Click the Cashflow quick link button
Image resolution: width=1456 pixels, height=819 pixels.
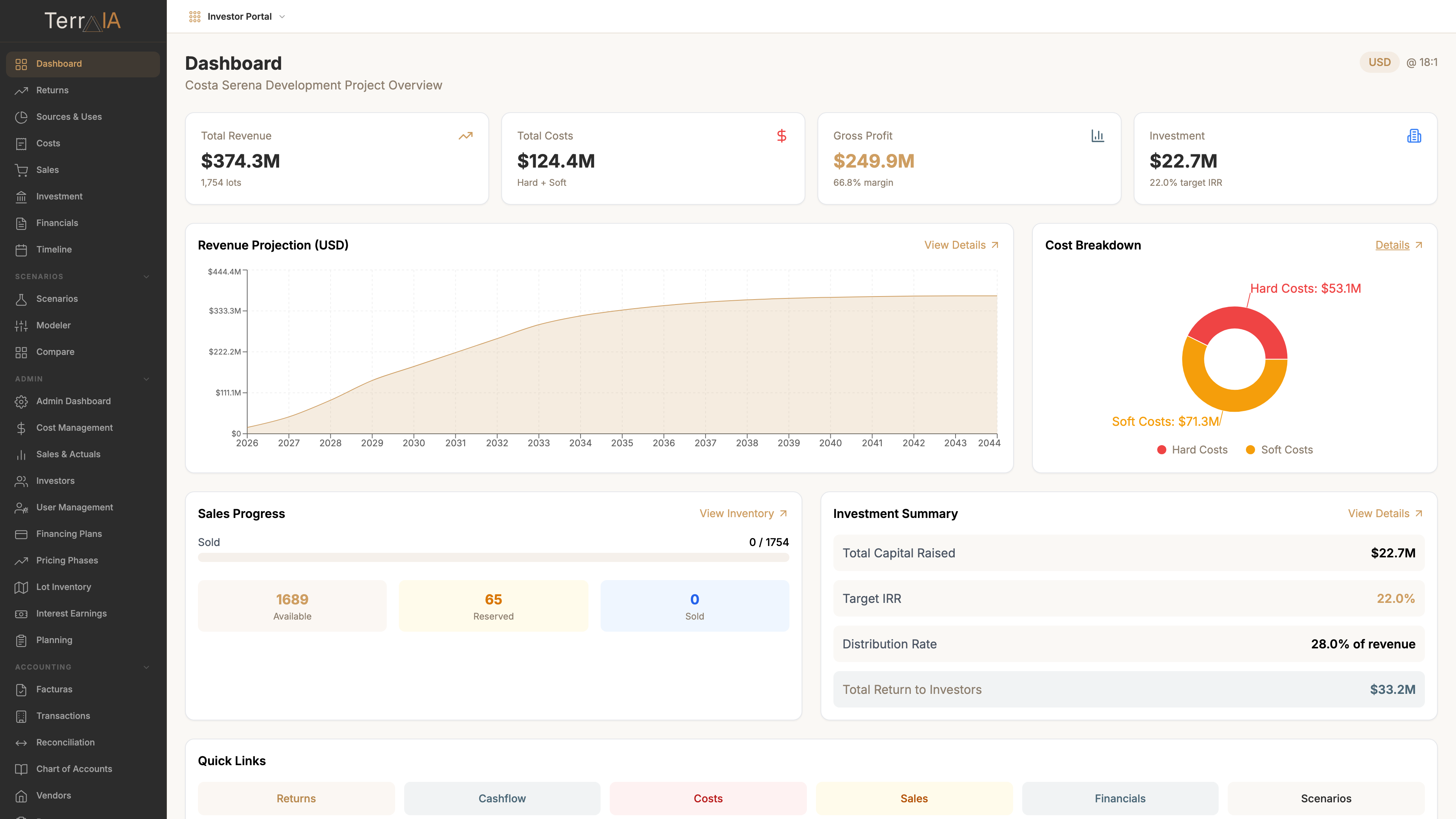[x=502, y=799]
